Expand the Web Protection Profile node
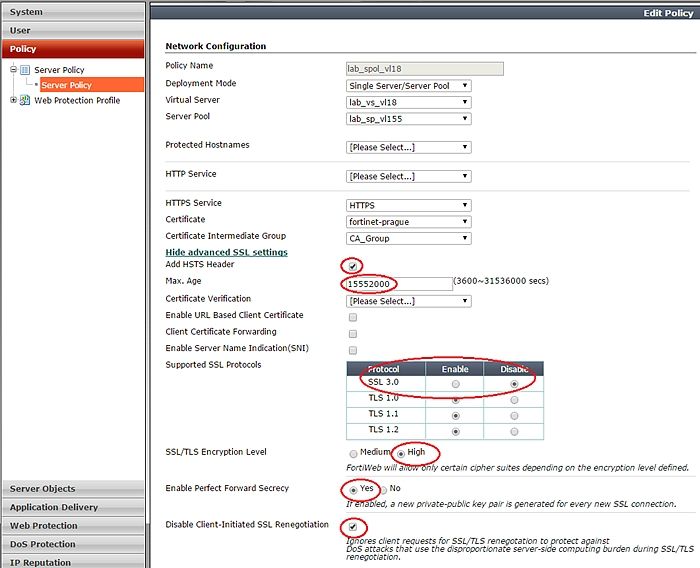The image size is (700, 568). tap(13, 100)
